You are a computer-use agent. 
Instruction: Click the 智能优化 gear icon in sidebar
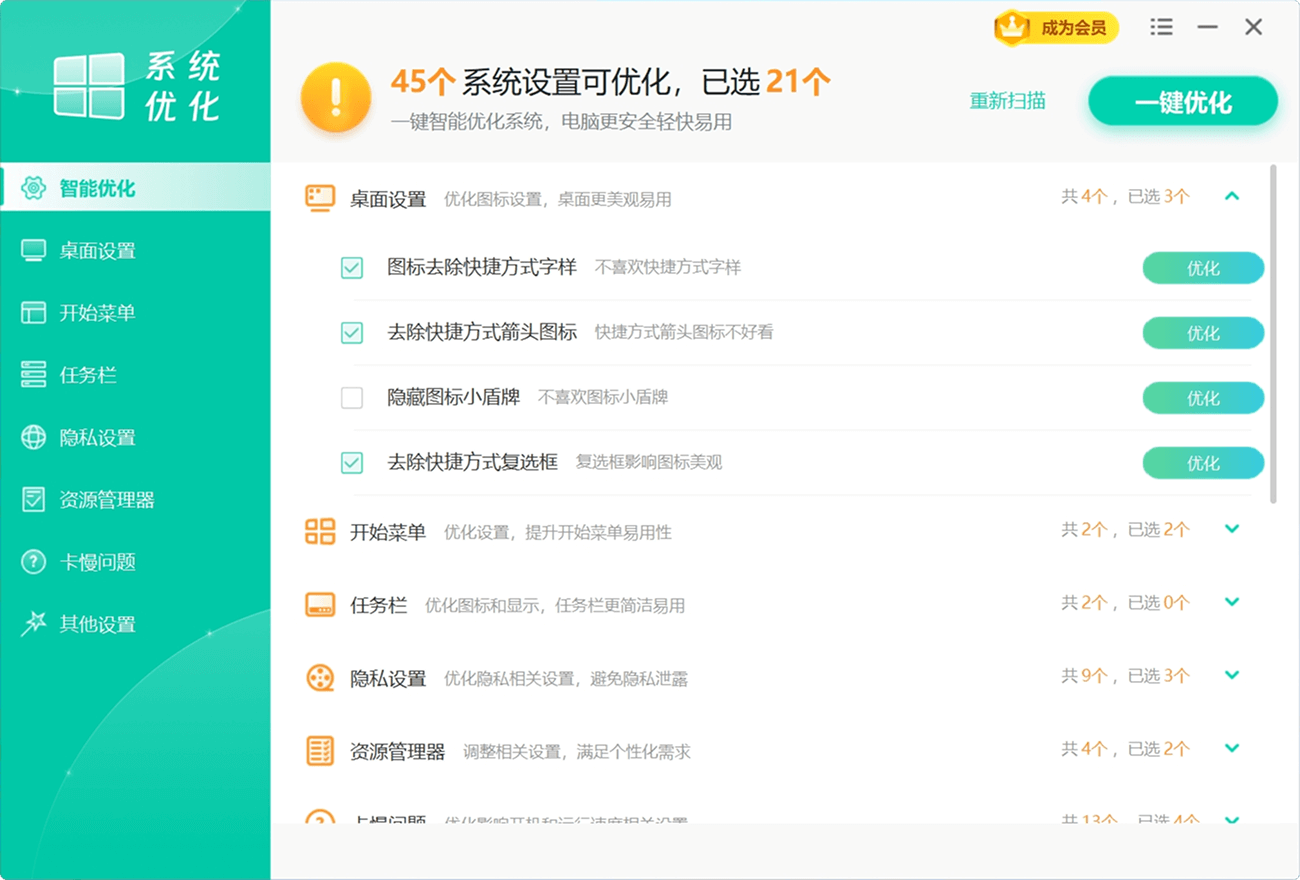[x=34, y=188]
